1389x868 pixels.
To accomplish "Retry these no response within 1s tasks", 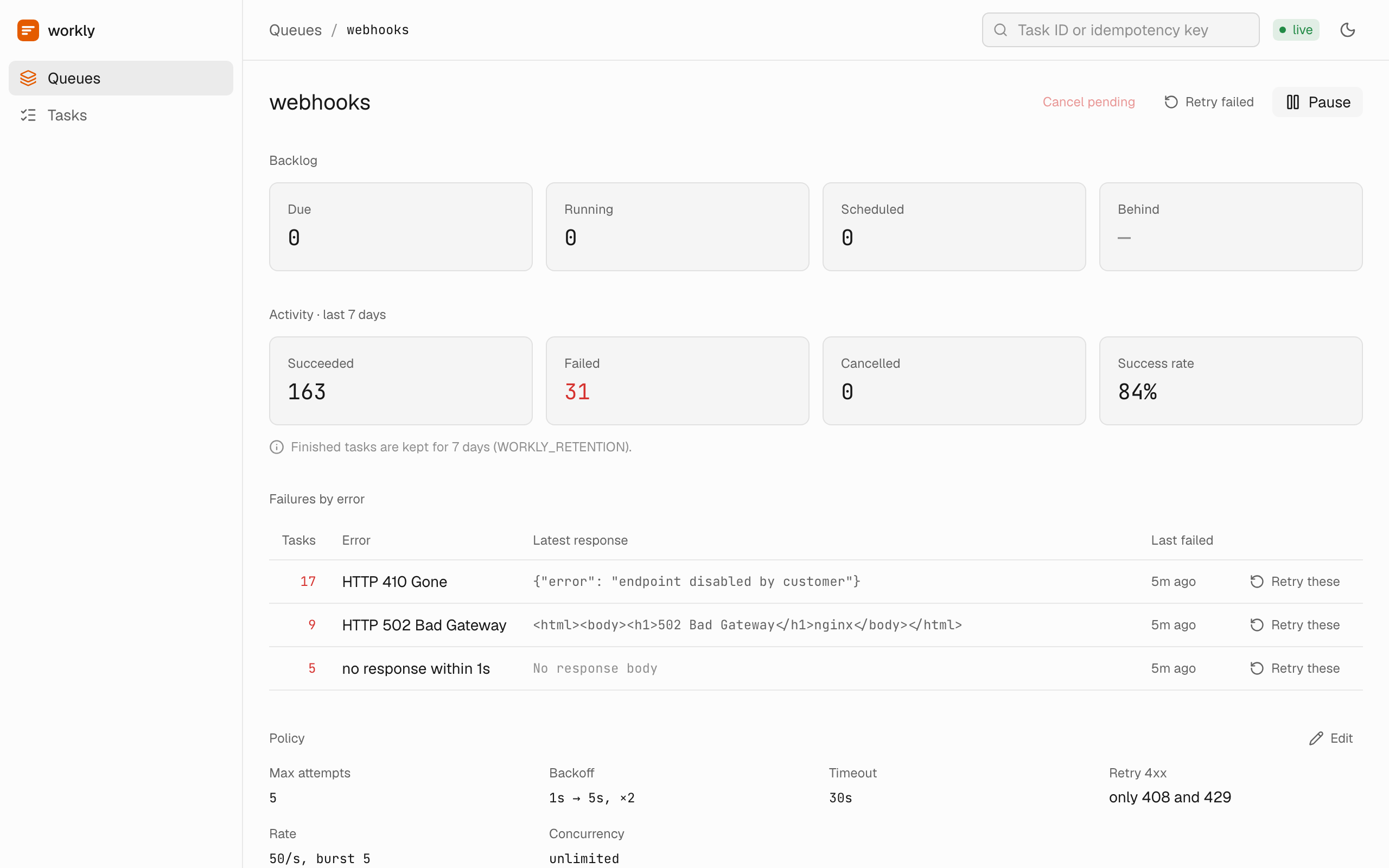I will tap(1294, 668).
